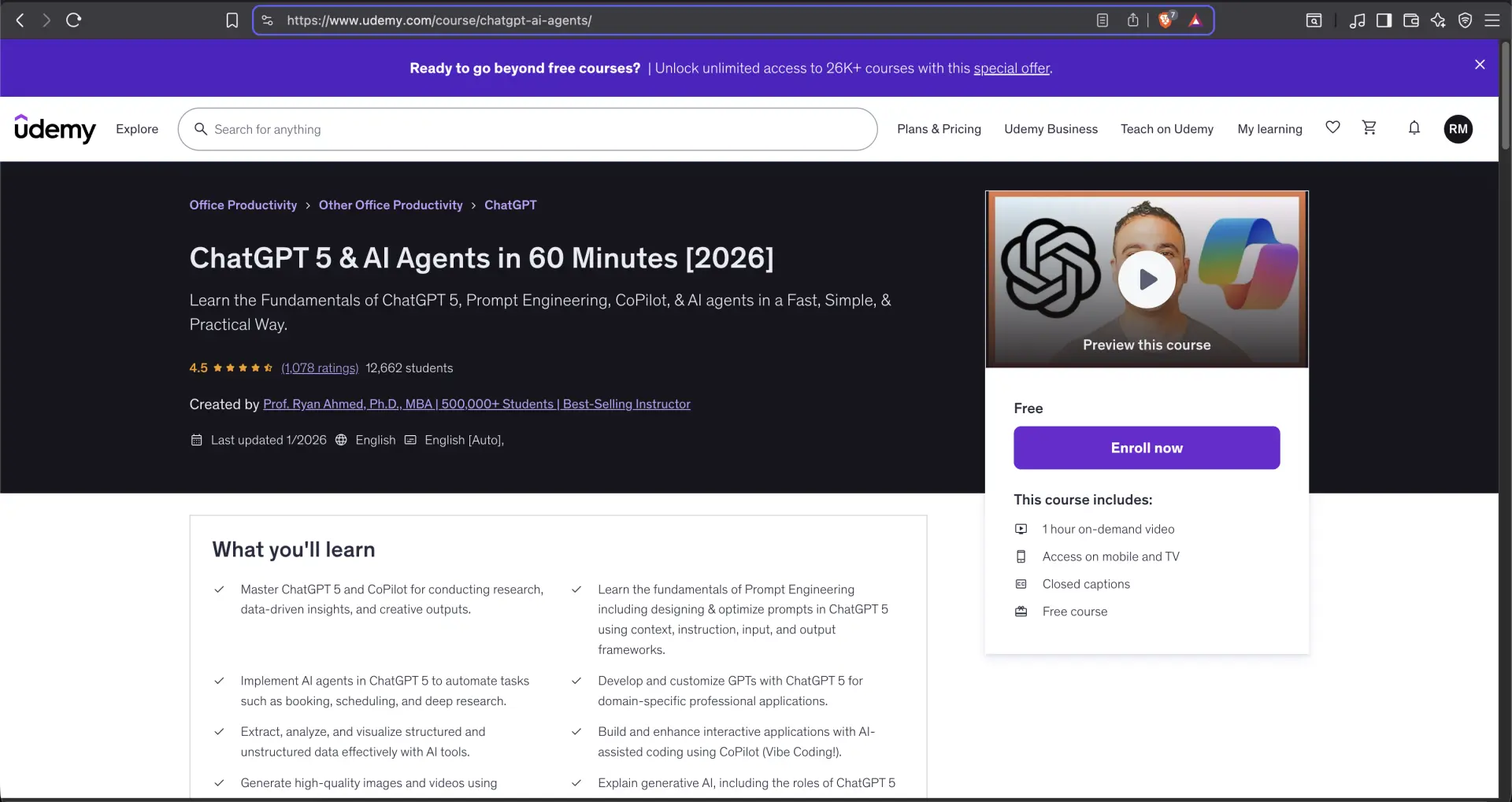Viewport: 1512px width, 802px height.
Task: Click the Brave Rewards triangle icon
Action: point(1195,20)
